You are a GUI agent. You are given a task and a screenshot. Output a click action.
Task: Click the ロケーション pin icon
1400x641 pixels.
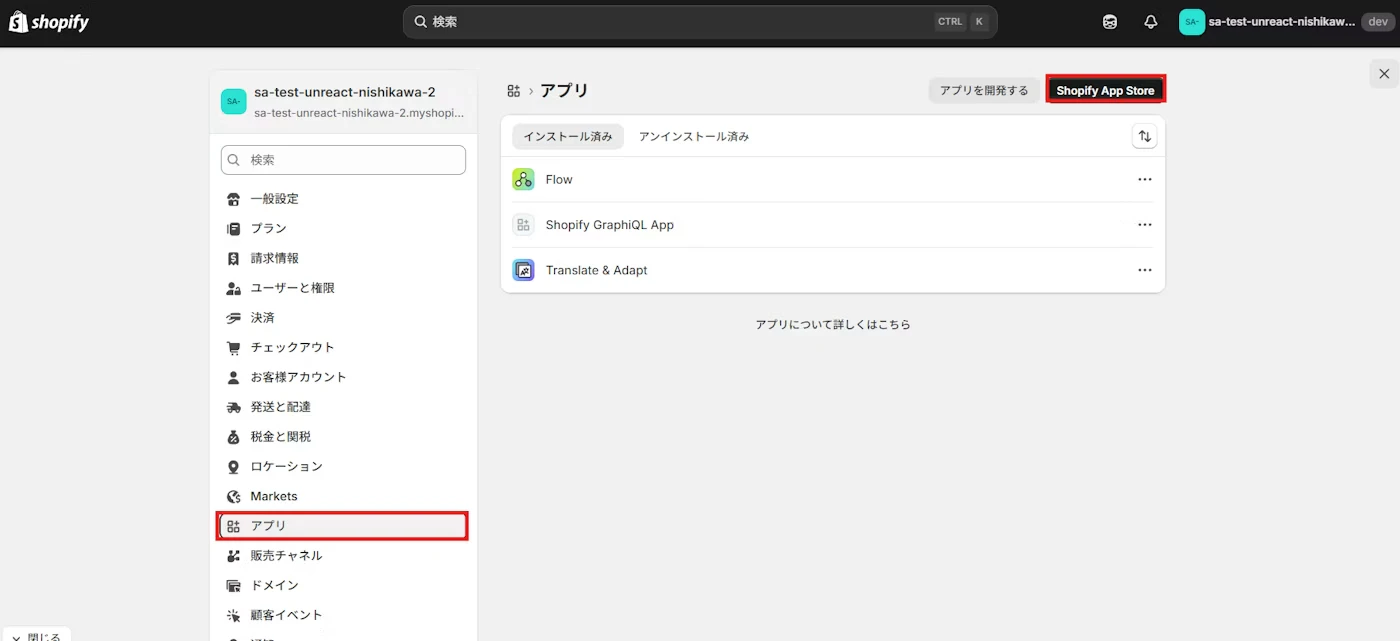[x=234, y=466]
